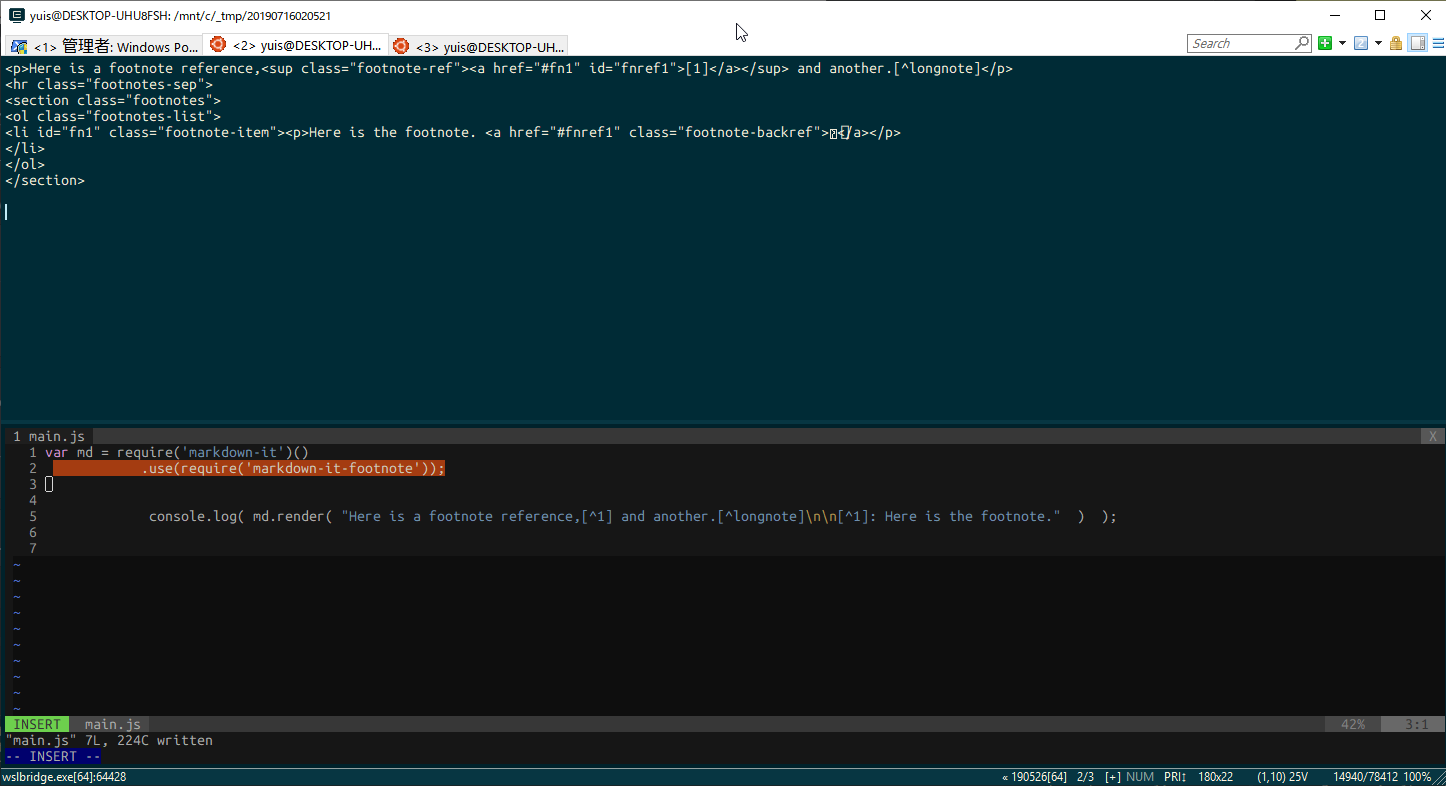Screen dimensions: 1446x786
Task: Click the magnifier icon in the search box
Action: [1302, 43]
